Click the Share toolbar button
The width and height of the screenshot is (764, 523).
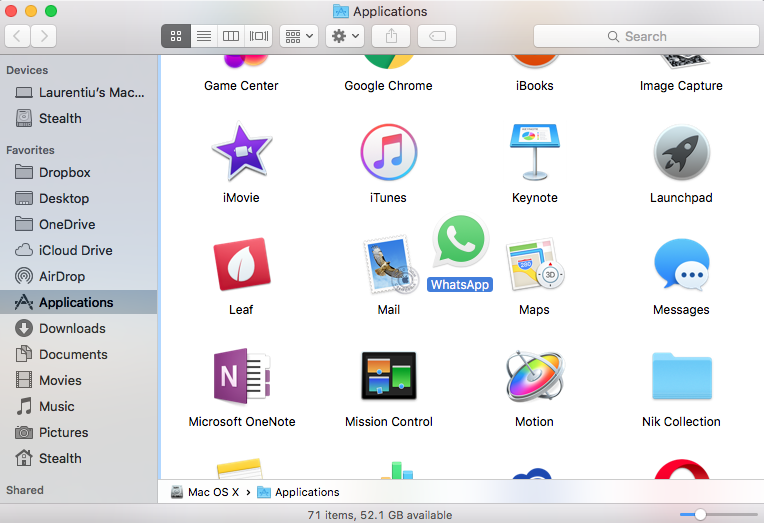click(391, 36)
